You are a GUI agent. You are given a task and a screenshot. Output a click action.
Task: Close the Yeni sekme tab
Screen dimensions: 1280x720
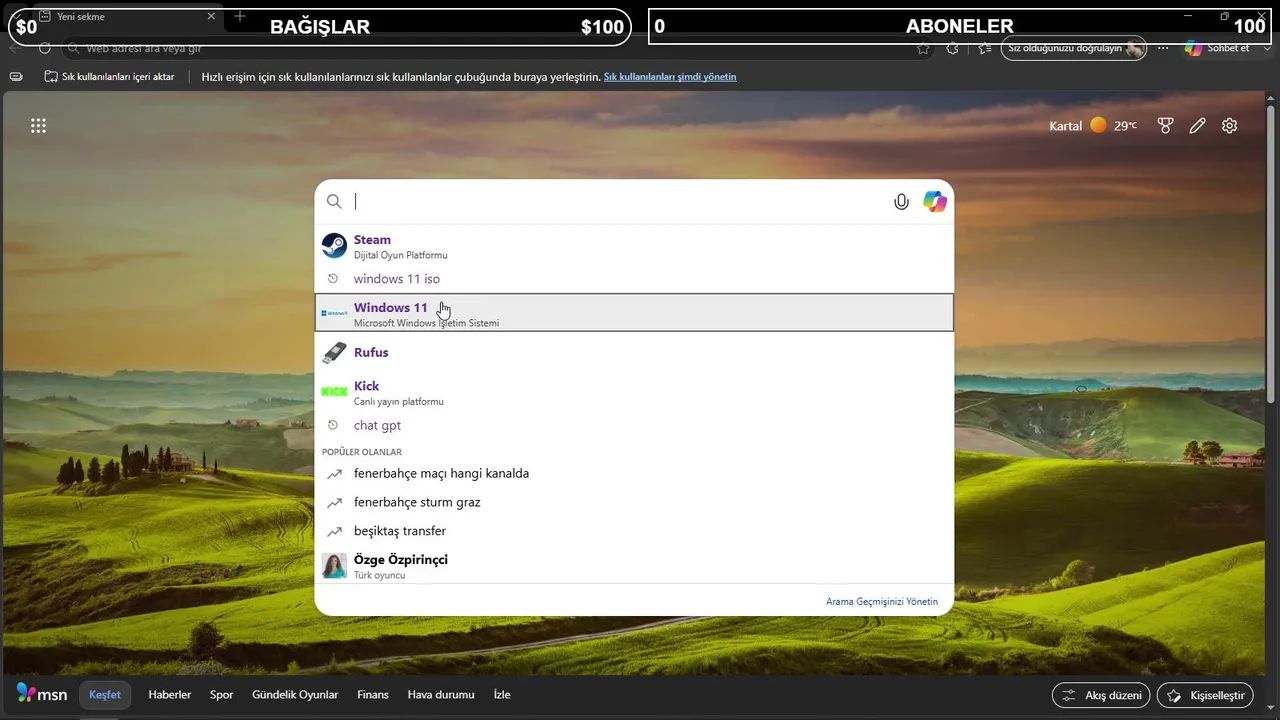point(211,17)
